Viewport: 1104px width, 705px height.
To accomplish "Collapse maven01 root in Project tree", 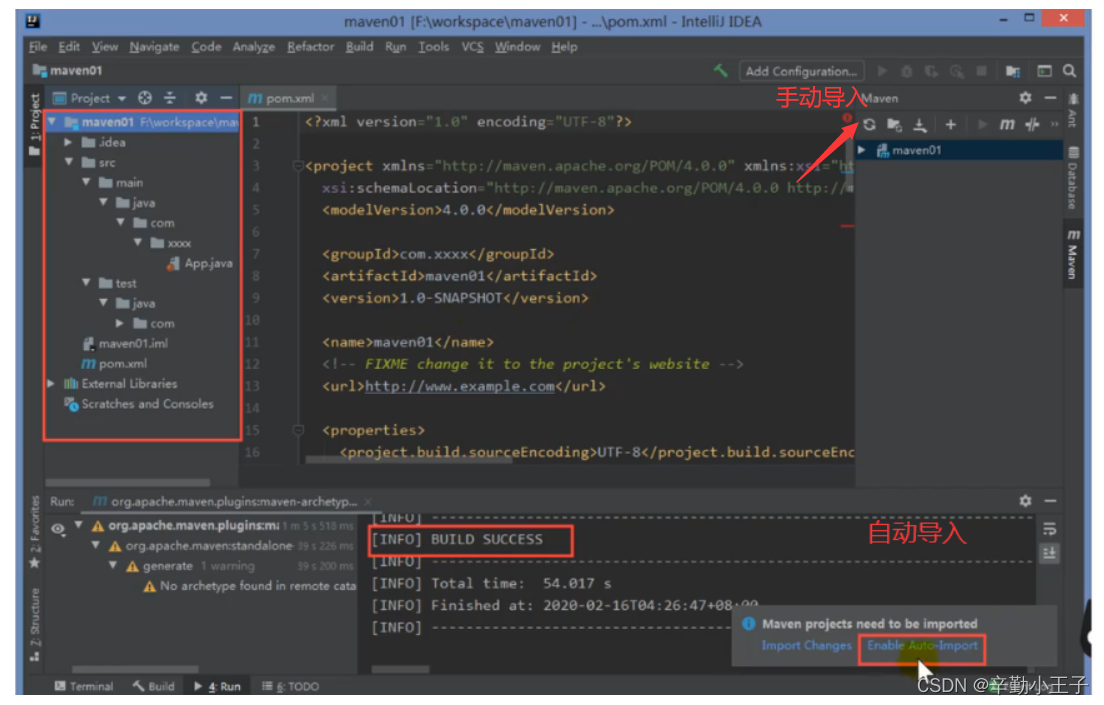I will click(52, 122).
